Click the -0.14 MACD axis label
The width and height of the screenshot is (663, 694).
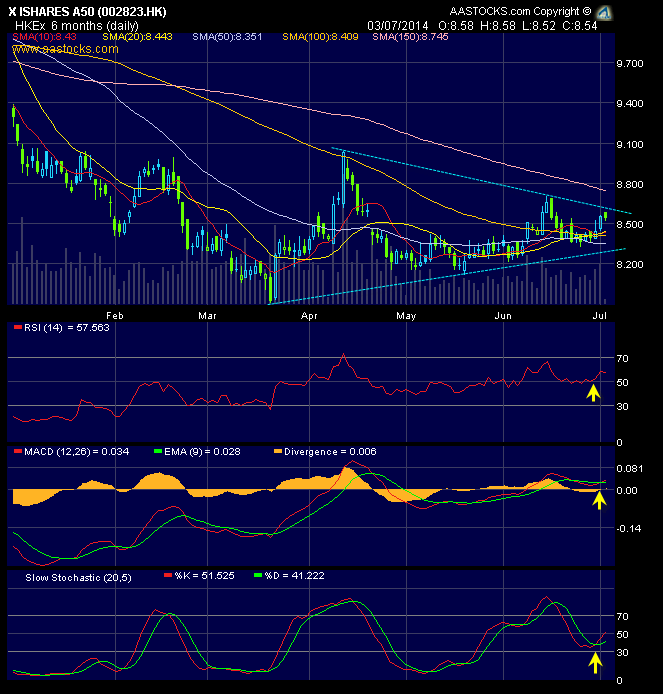point(628,528)
